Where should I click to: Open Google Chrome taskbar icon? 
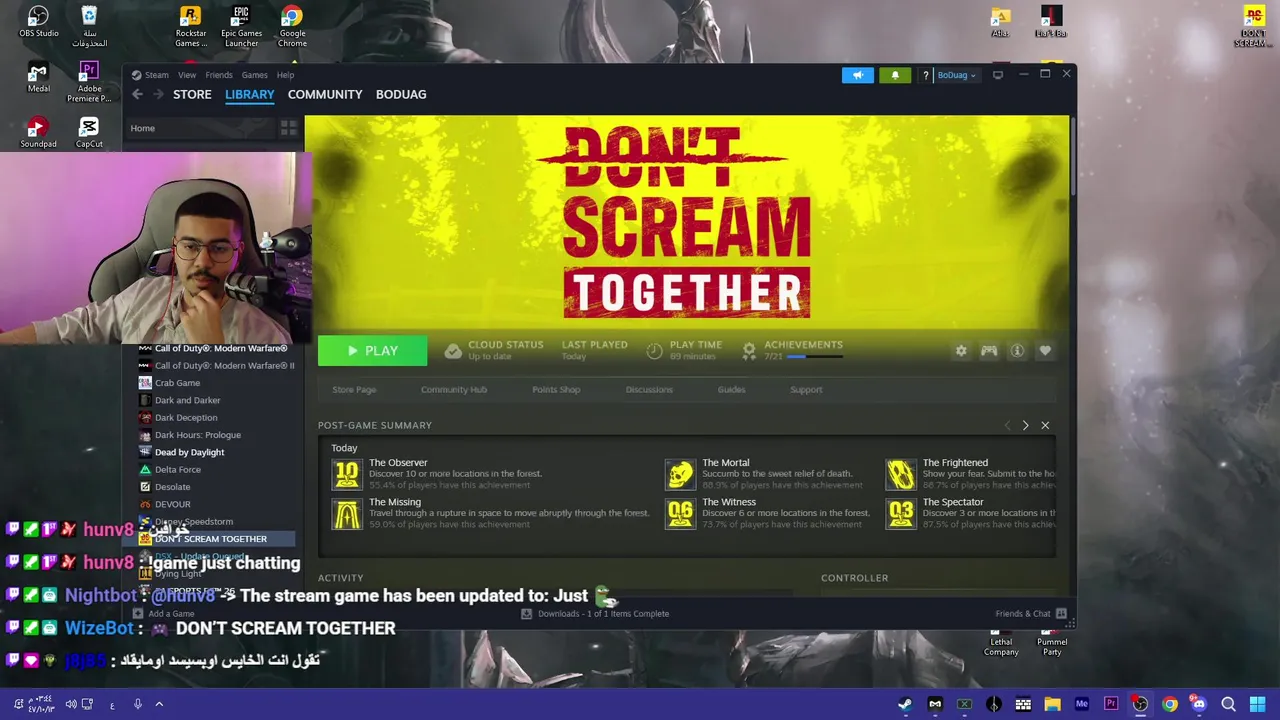pos(1169,705)
